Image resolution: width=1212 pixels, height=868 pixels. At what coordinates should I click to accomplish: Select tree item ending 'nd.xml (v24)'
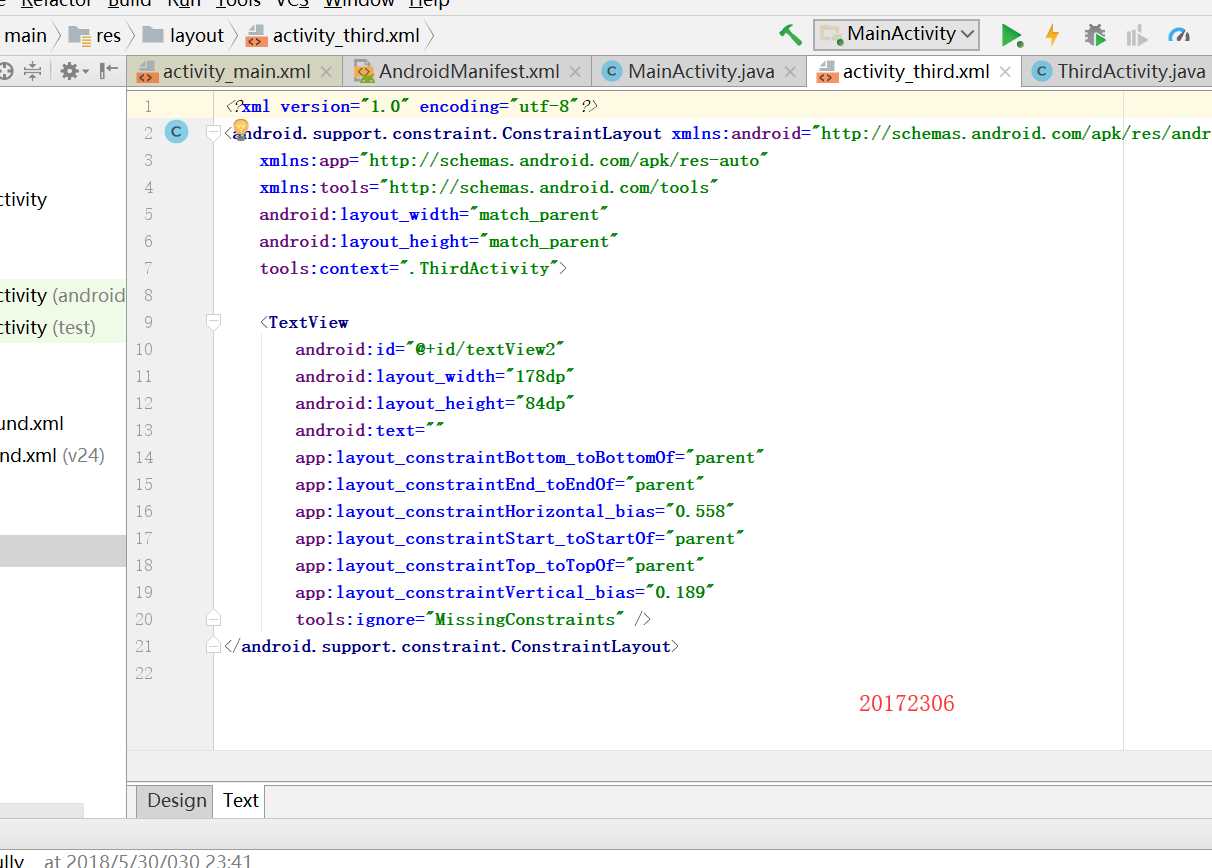[x=63, y=455]
